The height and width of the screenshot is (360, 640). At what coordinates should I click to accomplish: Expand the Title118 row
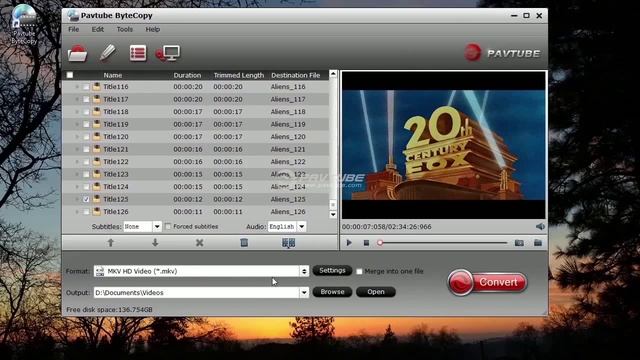coord(77,112)
